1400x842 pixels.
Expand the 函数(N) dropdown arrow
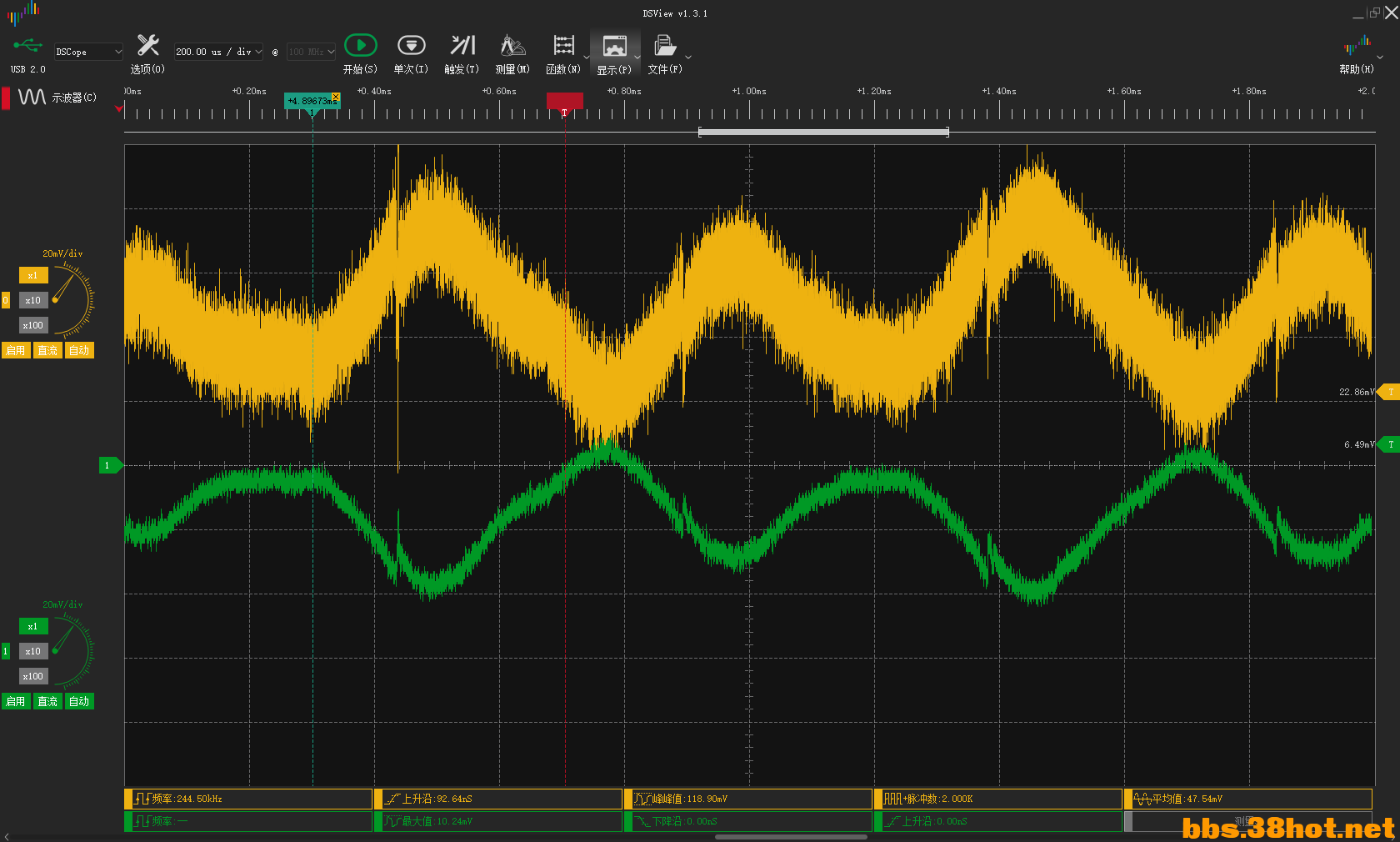point(587,58)
